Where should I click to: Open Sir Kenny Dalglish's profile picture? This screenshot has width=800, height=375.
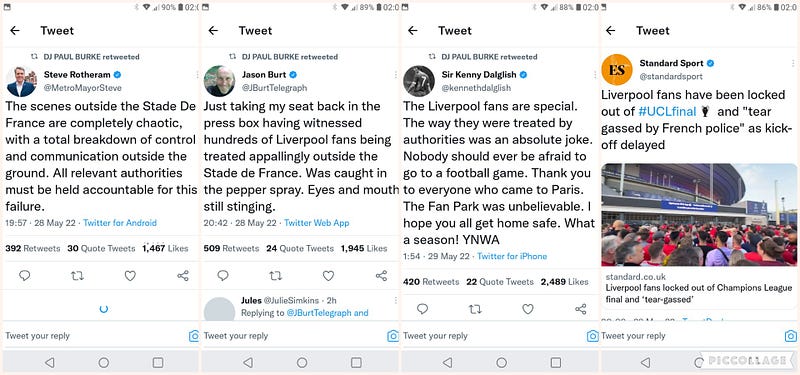(x=419, y=81)
